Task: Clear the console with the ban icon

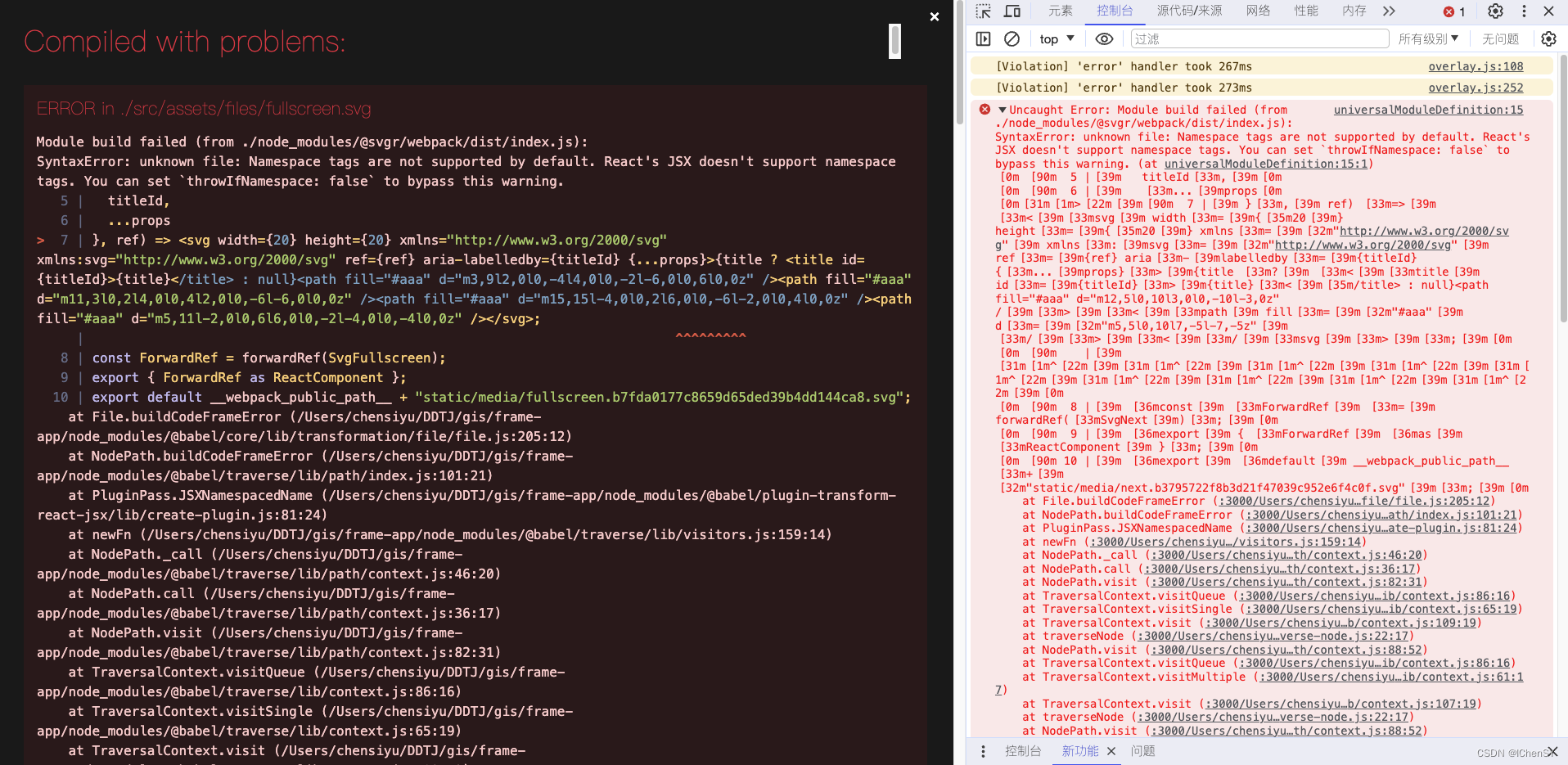Action: [x=1012, y=38]
